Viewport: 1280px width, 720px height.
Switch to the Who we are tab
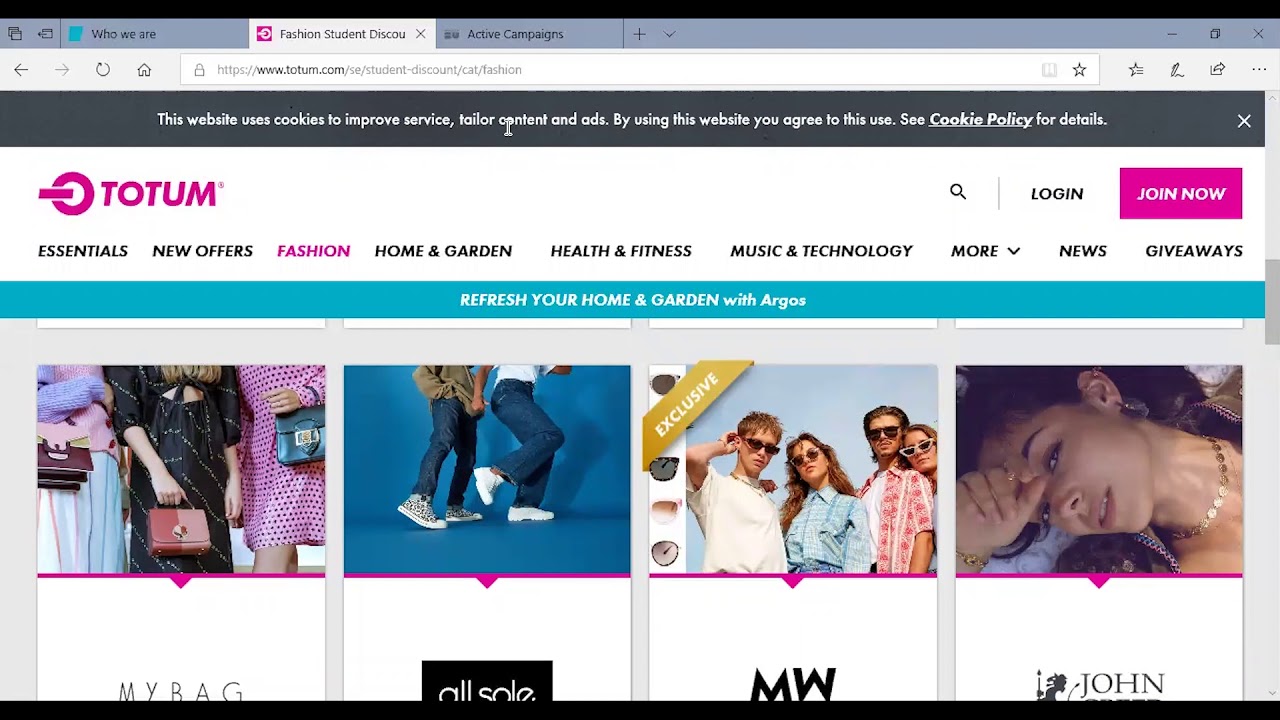[154, 34]
